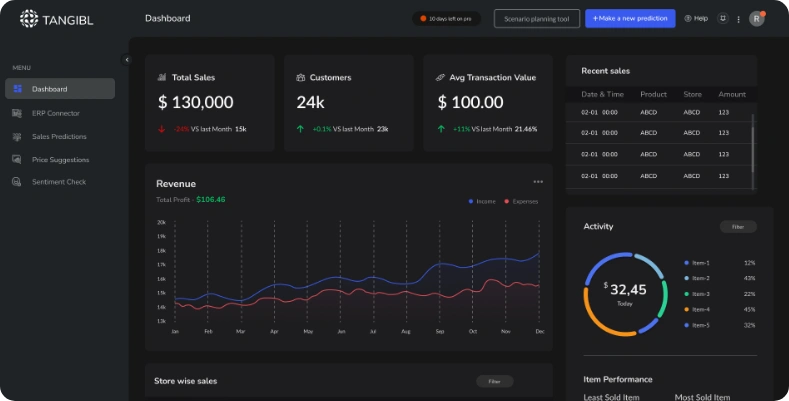Click the Sales Predictions sidebar icon
The height and width of the screenshot is (401, 789).
click(17, 136)
